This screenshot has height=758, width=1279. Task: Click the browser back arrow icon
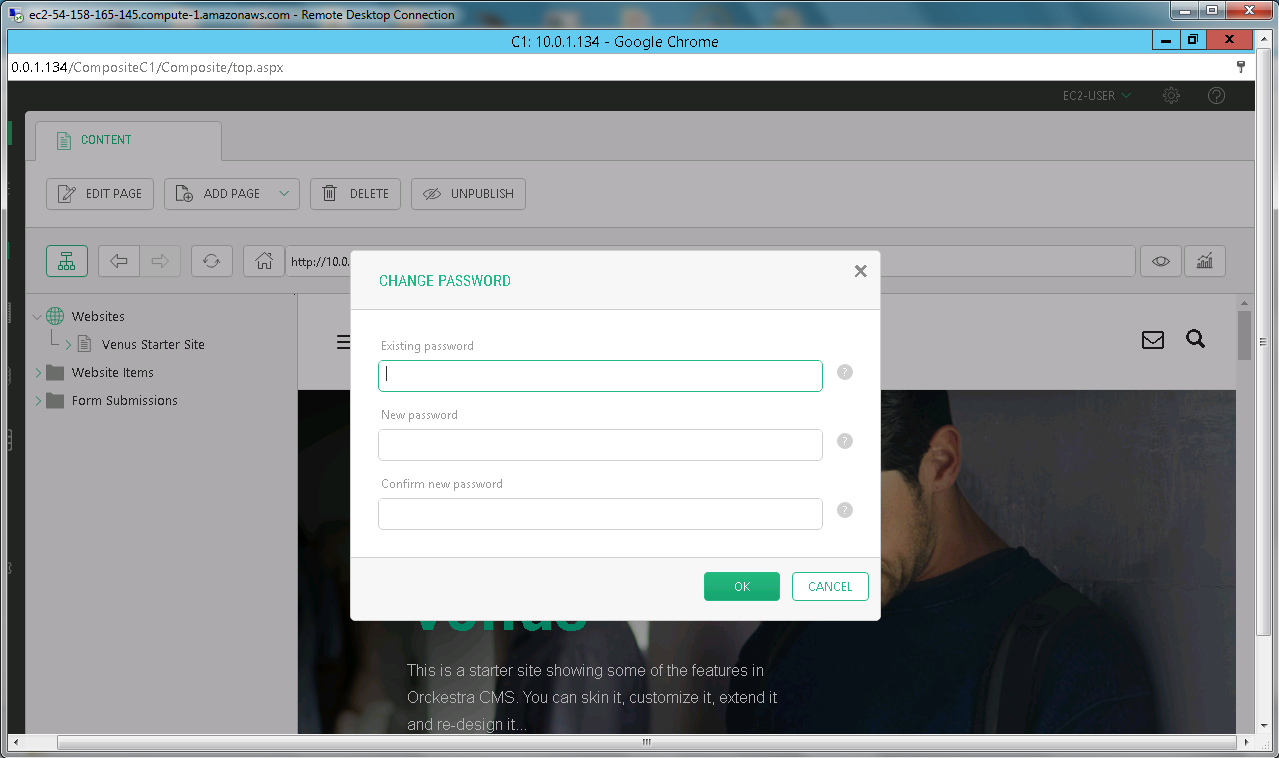pyautogui.click(x=118, y=261)
